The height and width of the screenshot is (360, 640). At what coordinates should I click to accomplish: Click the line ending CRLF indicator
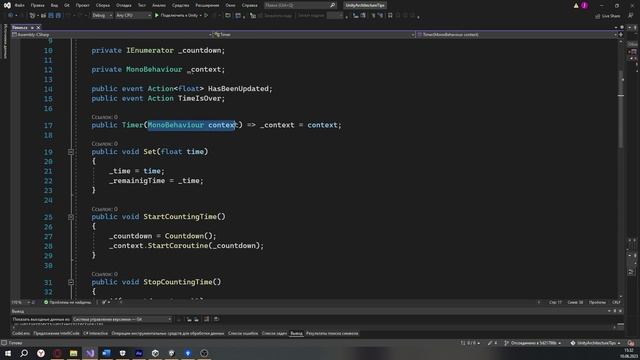coord(616,302)
